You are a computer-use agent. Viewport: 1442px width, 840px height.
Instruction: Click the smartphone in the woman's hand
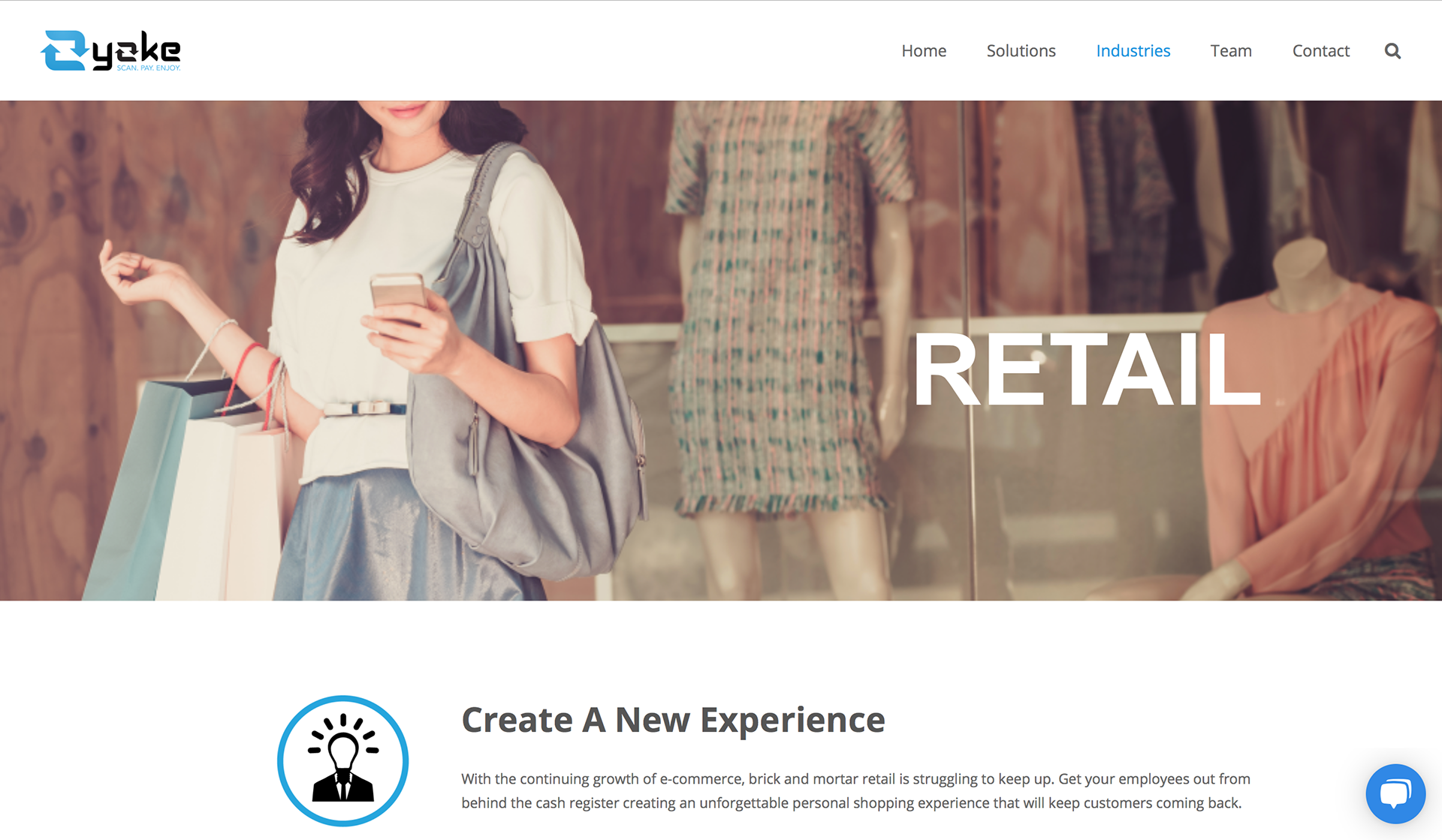point(398,300)
